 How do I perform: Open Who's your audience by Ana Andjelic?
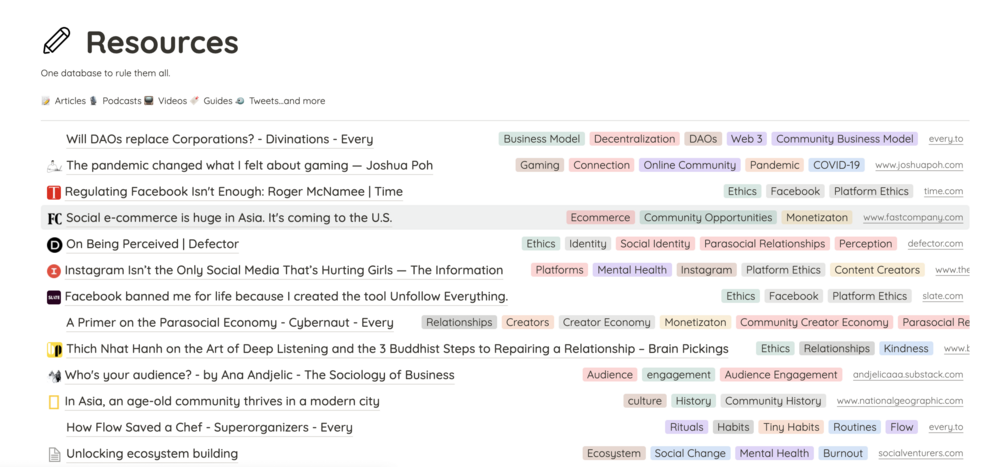tap(260, 375)
